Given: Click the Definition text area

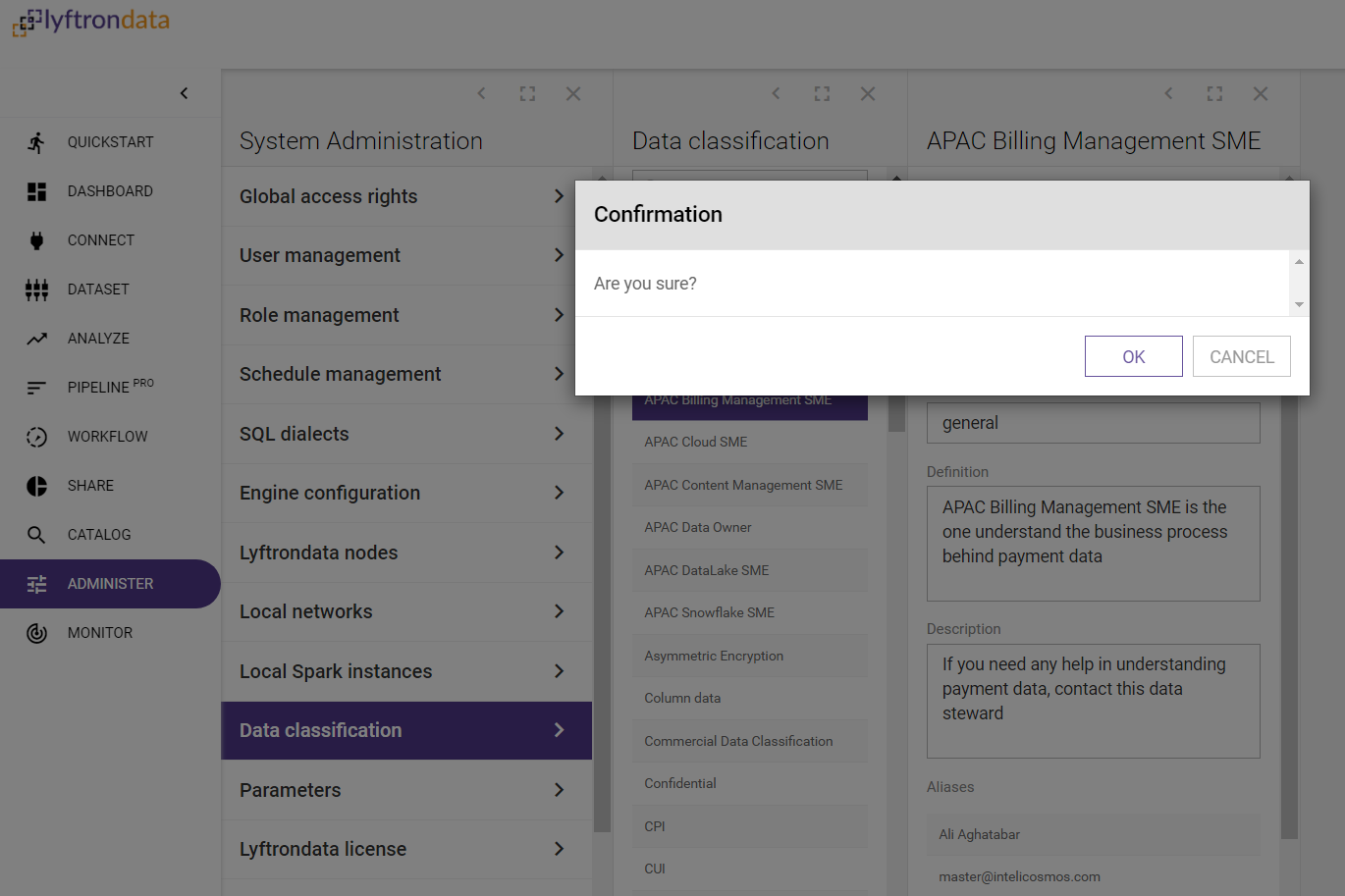Looking at the screenshot, I should pyautogui.click(x=1094, y=544).
